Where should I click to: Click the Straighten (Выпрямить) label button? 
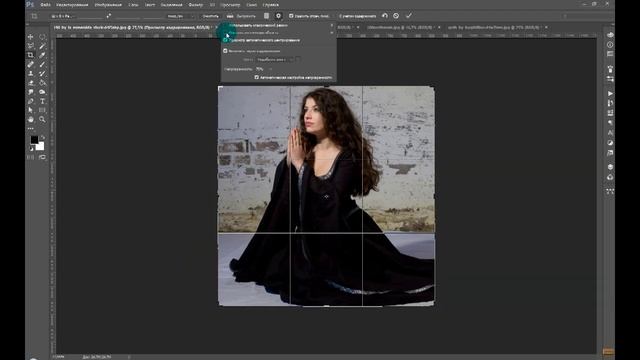coord(246,16)
